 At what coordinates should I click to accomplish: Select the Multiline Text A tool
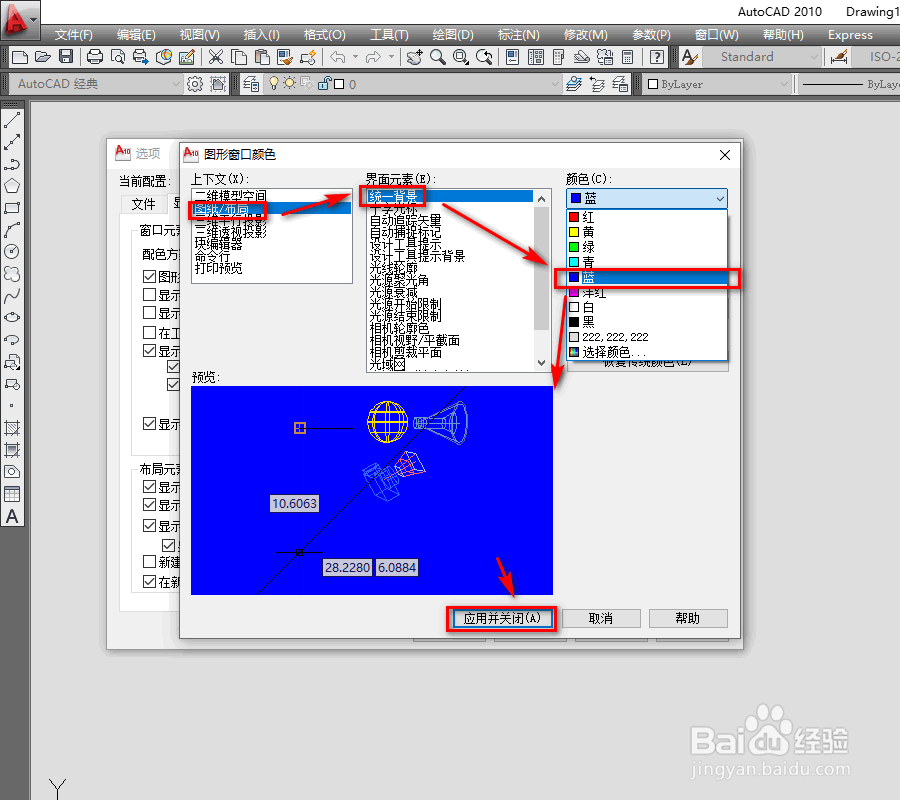click(x=12, y=516)
